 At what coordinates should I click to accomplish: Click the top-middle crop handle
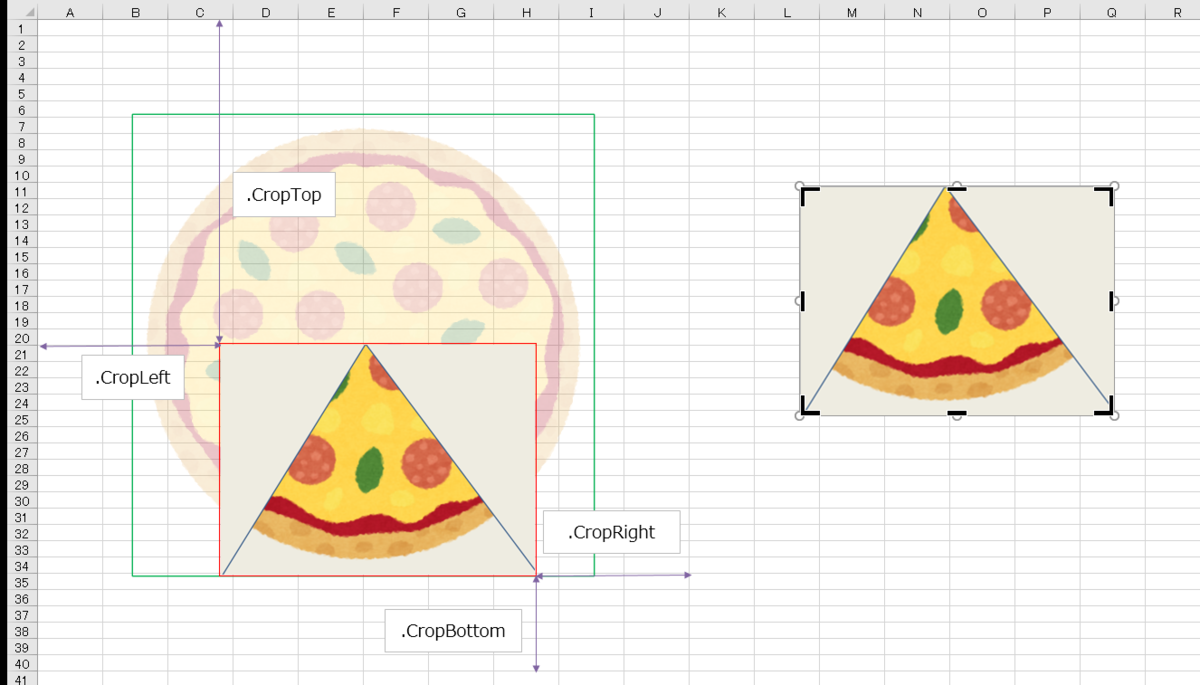(957, 188)
